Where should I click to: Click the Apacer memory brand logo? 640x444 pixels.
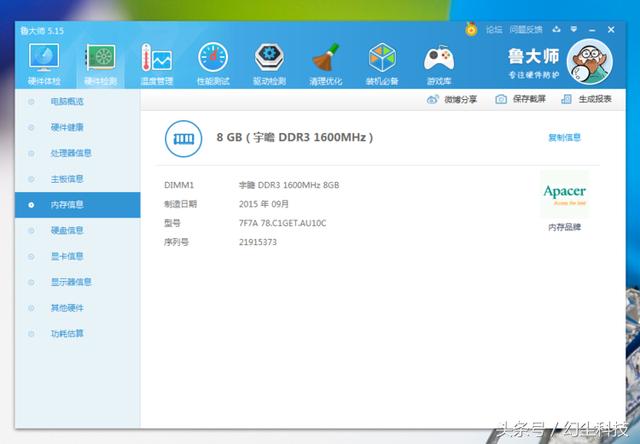point(564,195)
